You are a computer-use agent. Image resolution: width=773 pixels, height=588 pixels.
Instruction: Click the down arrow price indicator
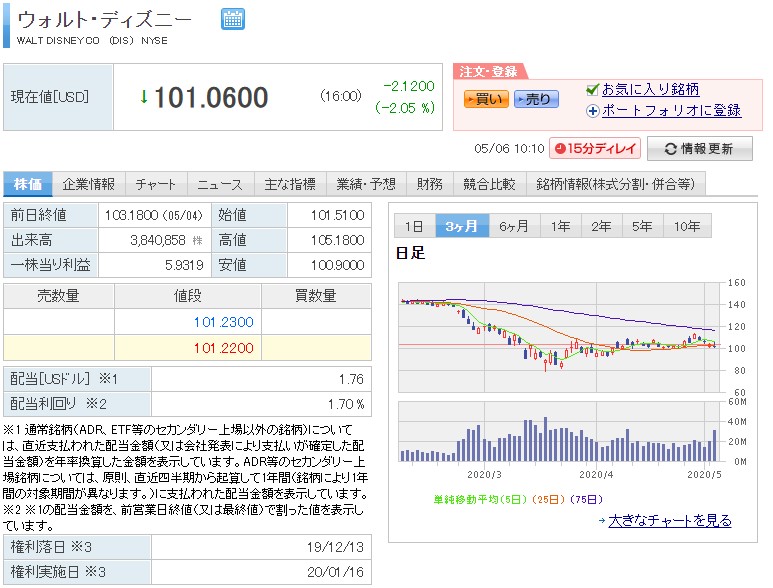click(x=143, y=97)
